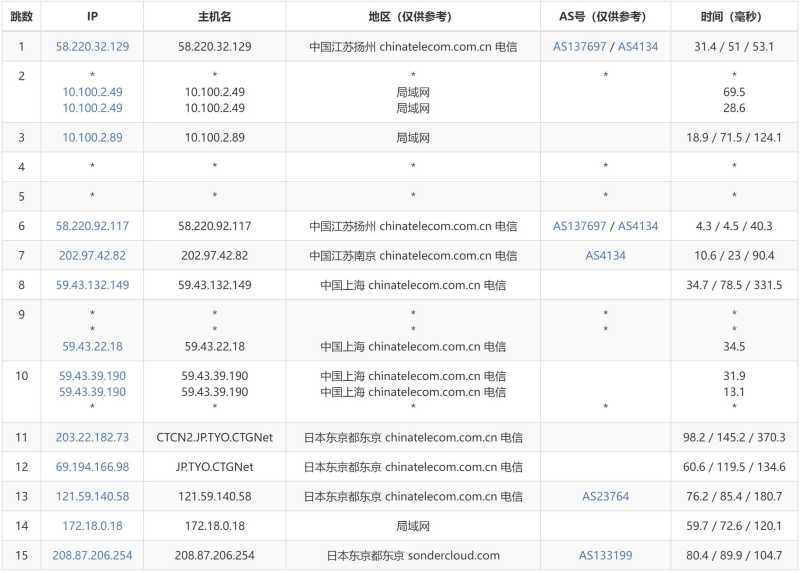Viewport: 800px width, 573px height.
Task: Click AS4134 link in hop 6 row
Action: tap(638, 226)
